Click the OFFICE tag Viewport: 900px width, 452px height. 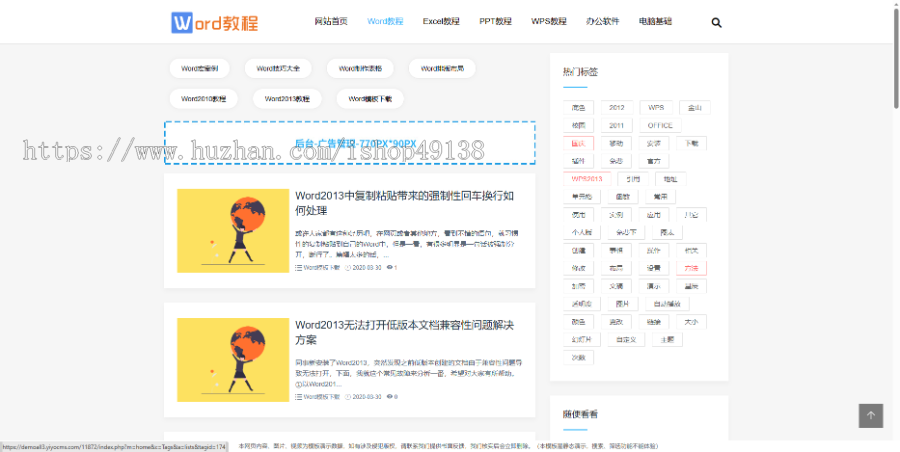tap(660, 125)
